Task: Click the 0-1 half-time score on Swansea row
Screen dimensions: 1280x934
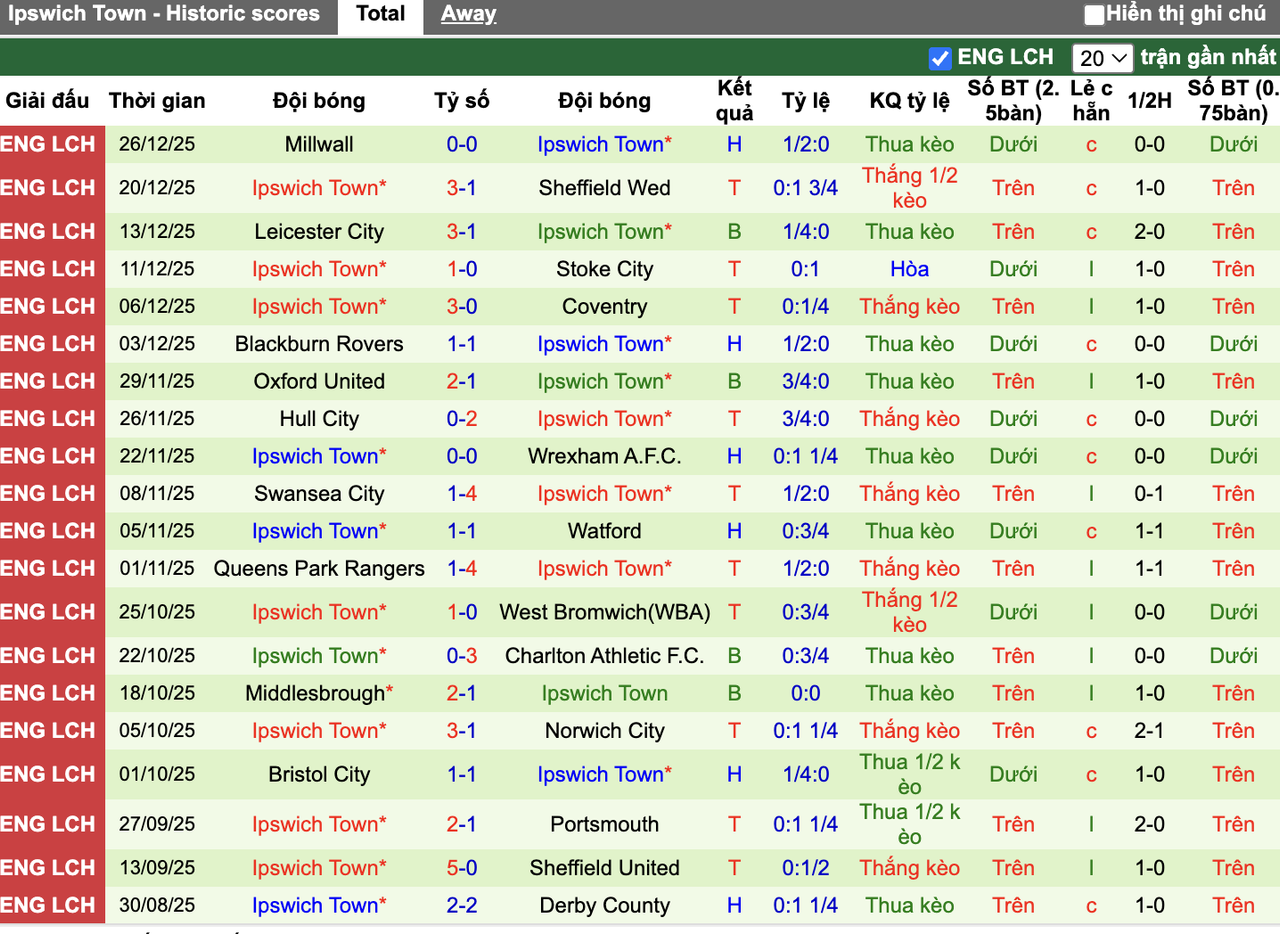Action: [x=1150, y=494]
